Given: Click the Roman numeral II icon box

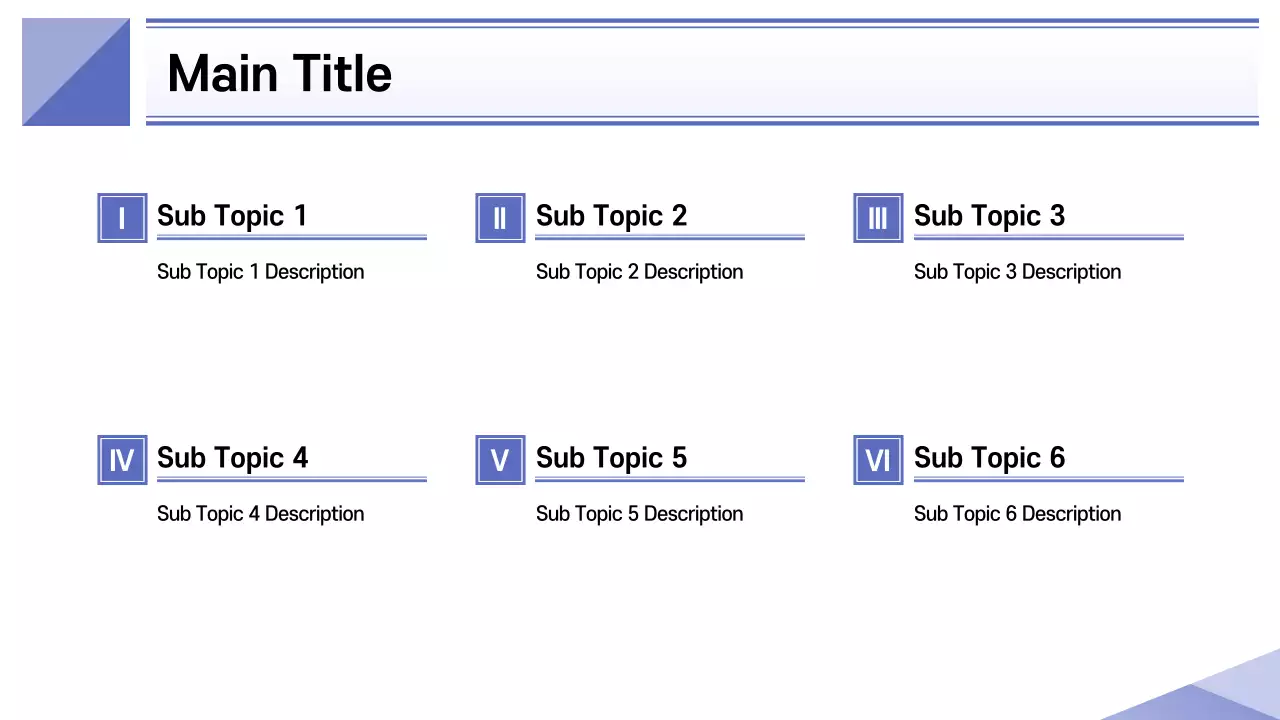Looking at the screenshot, I should [500, 218].
